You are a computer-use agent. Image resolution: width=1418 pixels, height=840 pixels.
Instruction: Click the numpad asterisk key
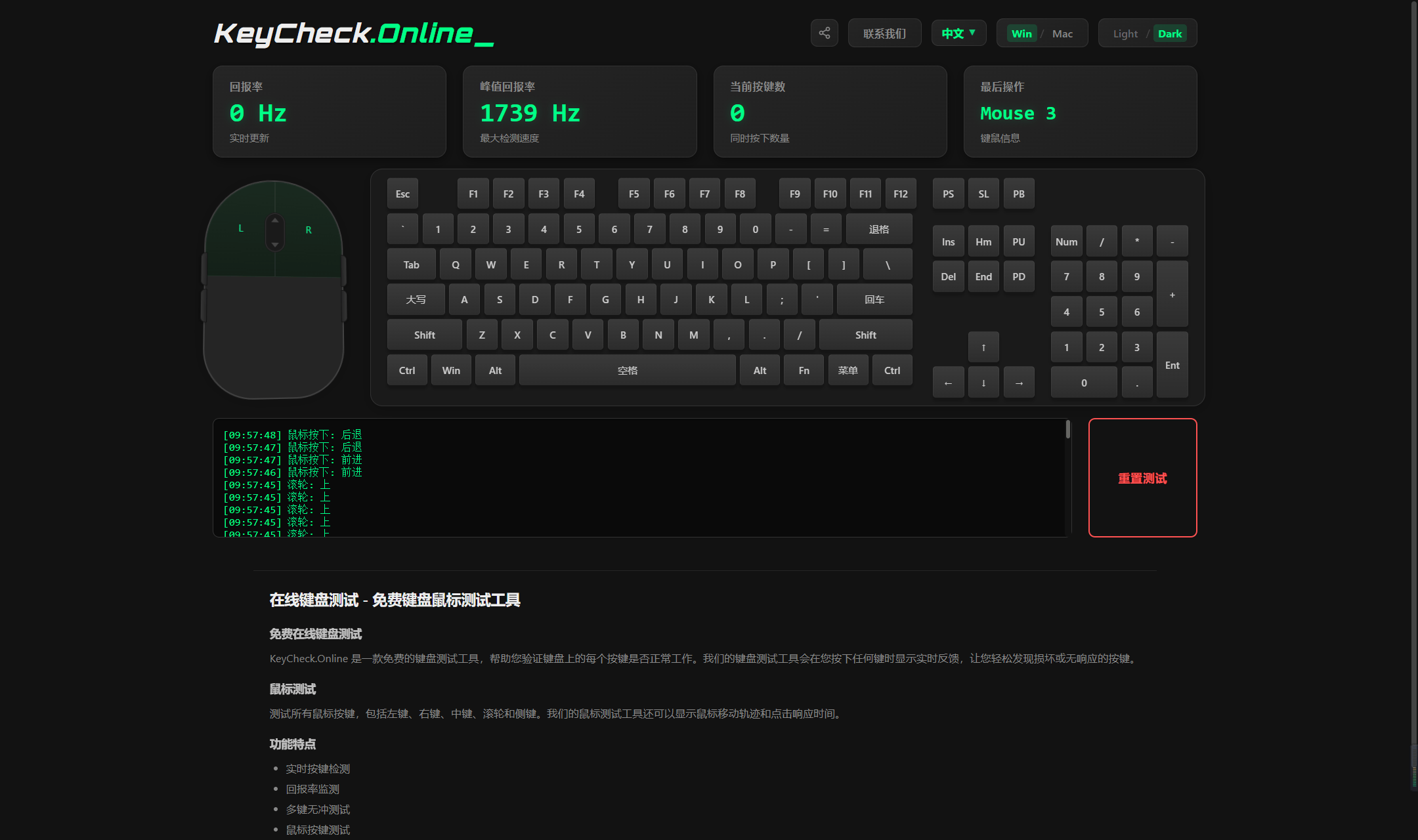point(1137,241)
